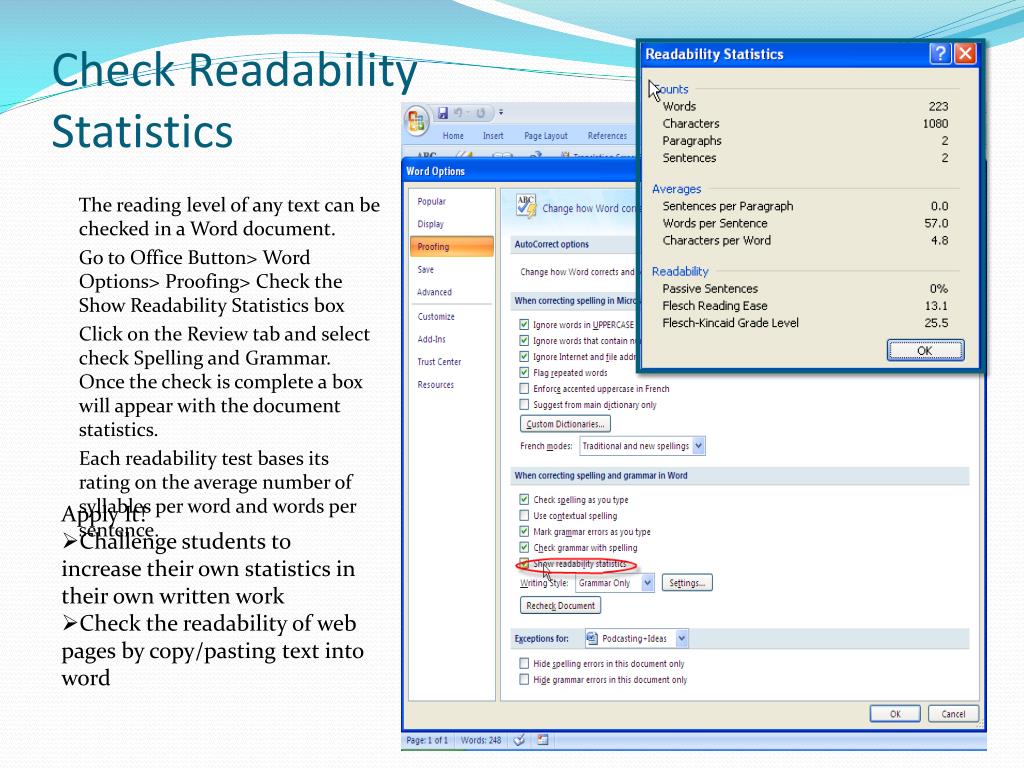
Task: Click the ABC proofing icon beside Change how Word
Action: (526, 205)
